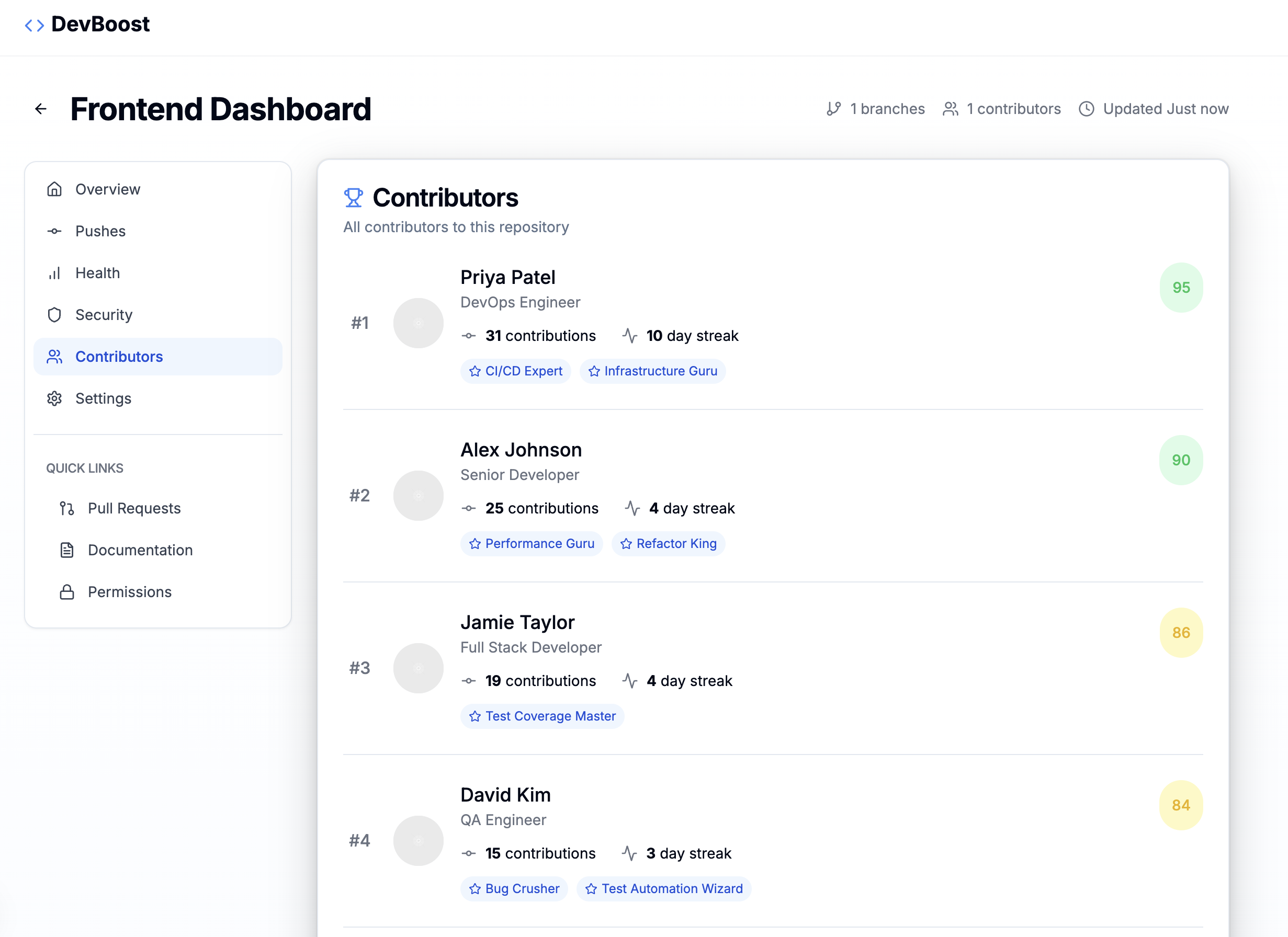Click the shield icon for Security
The image size is (1288, 937).
[54, 315]
